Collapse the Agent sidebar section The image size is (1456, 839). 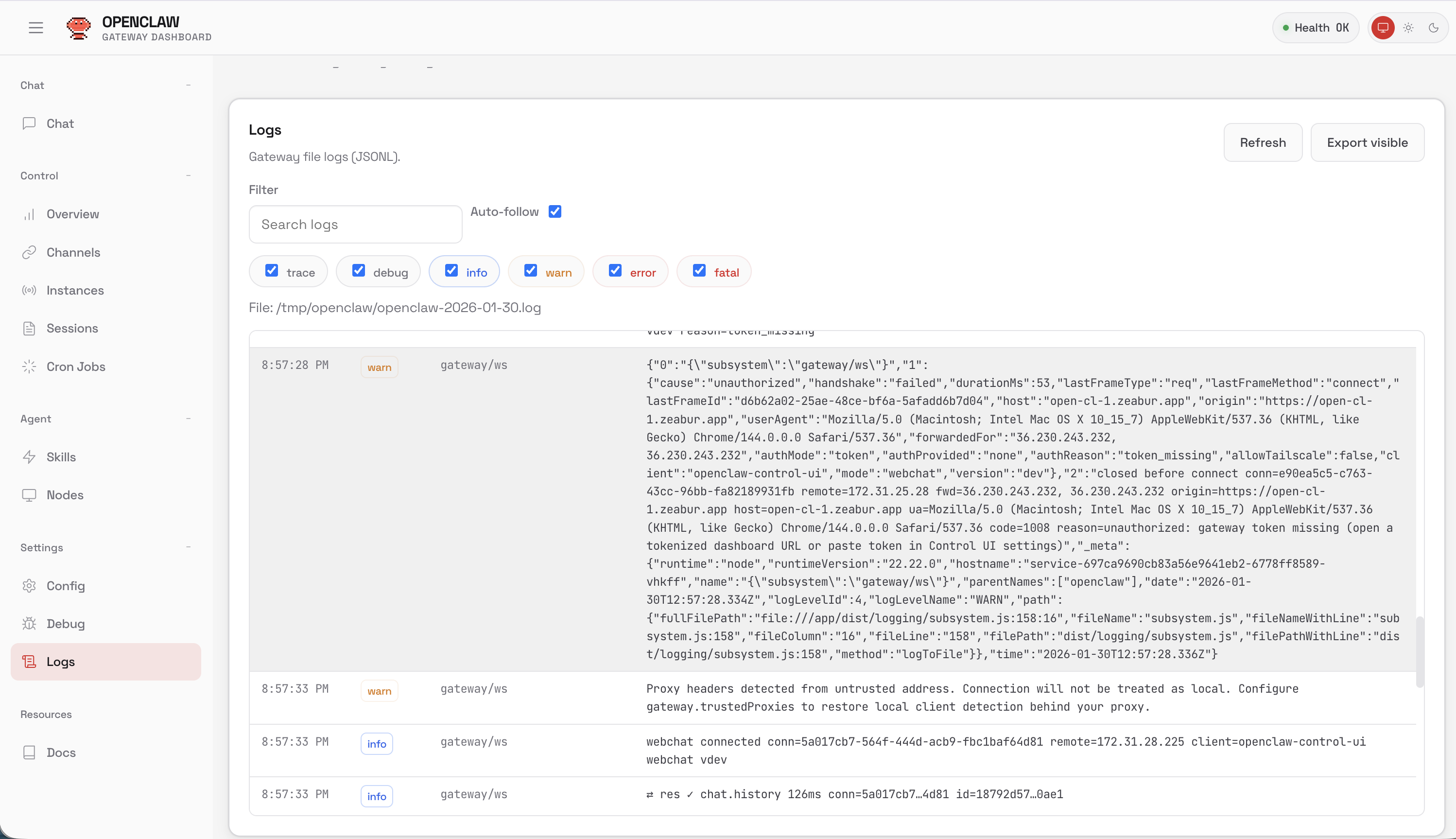pyautogui.click(x=189, y=419)
